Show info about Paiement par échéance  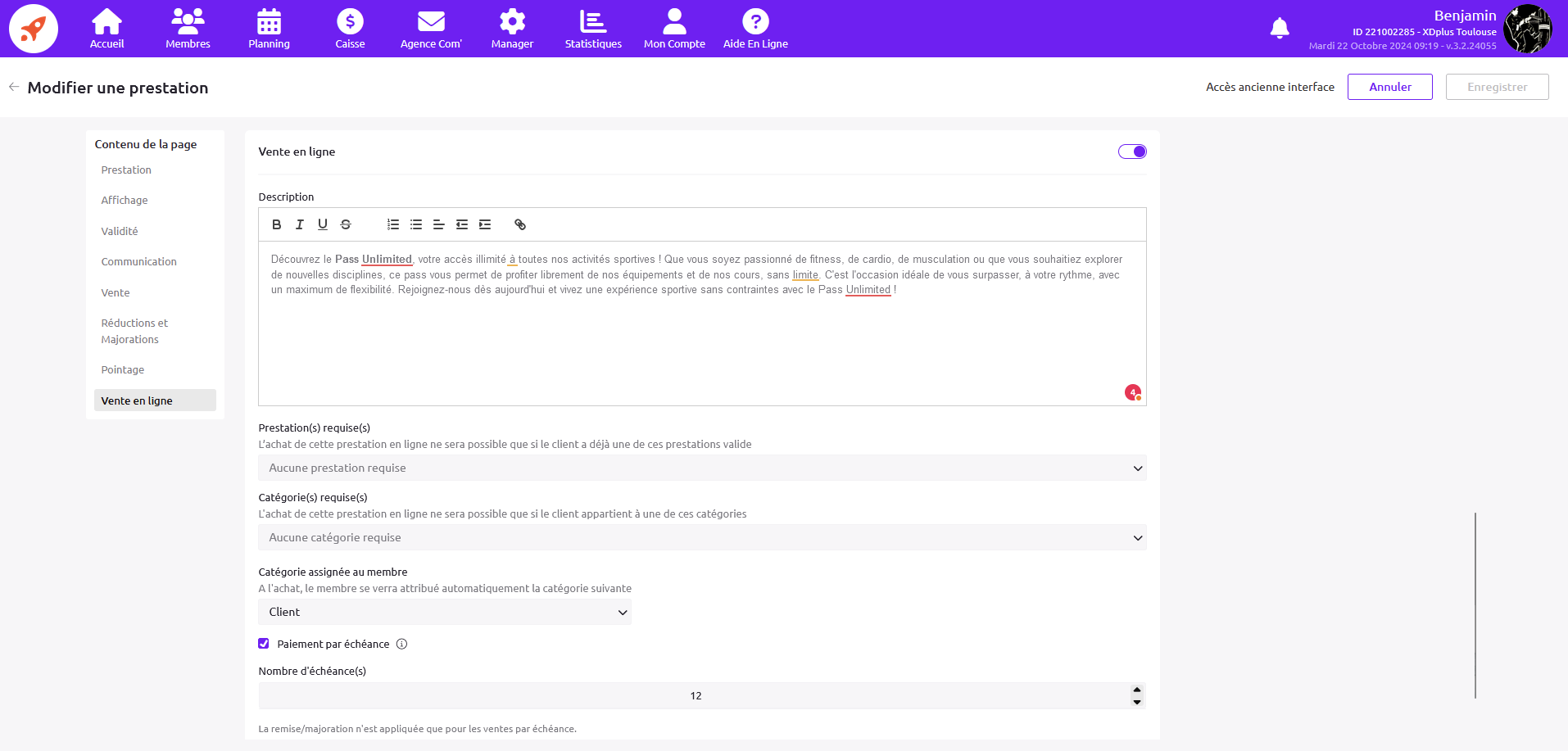pos(401,644)
